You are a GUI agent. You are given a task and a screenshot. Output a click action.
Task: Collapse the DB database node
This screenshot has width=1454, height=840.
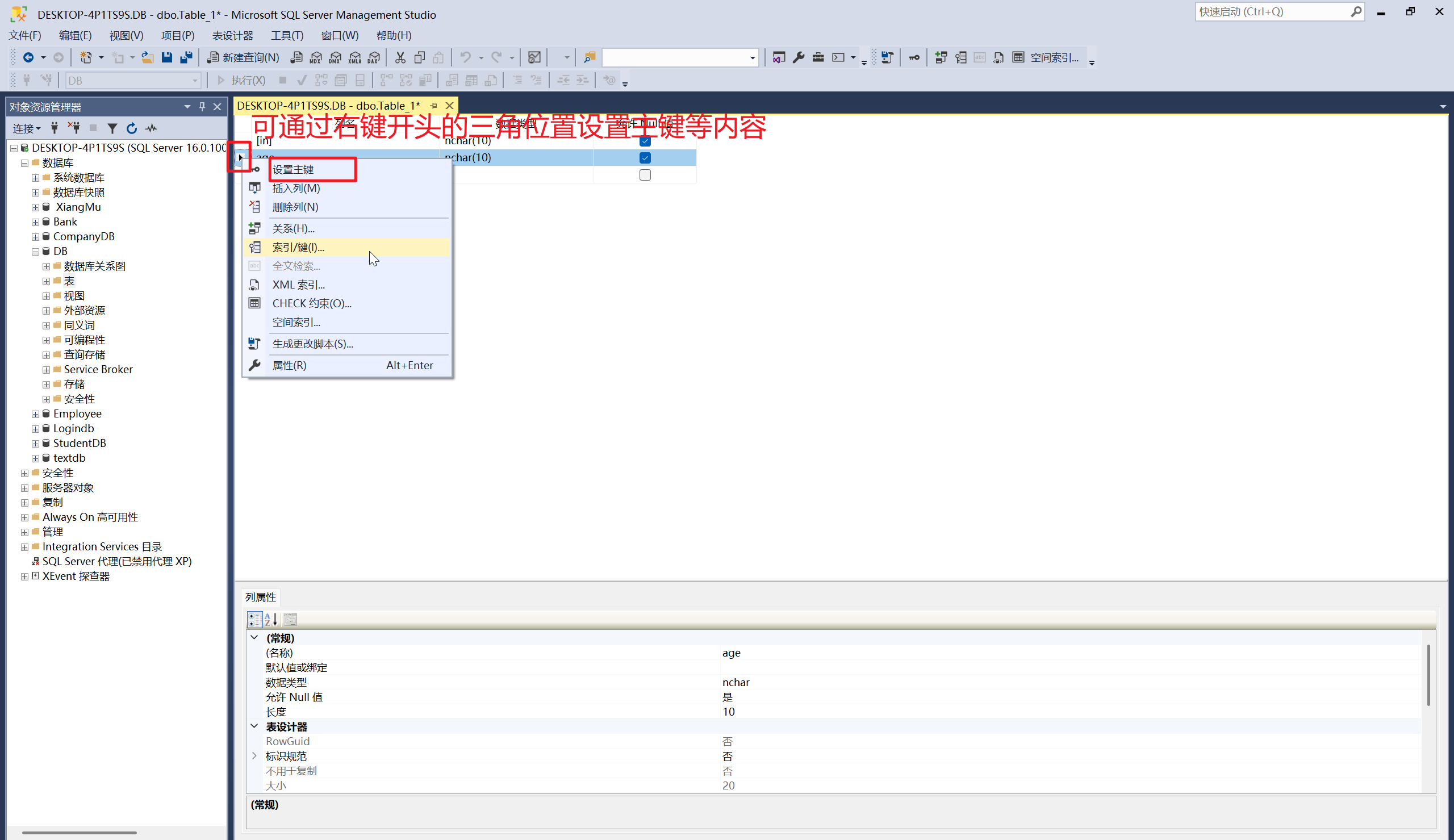(35, 252)
